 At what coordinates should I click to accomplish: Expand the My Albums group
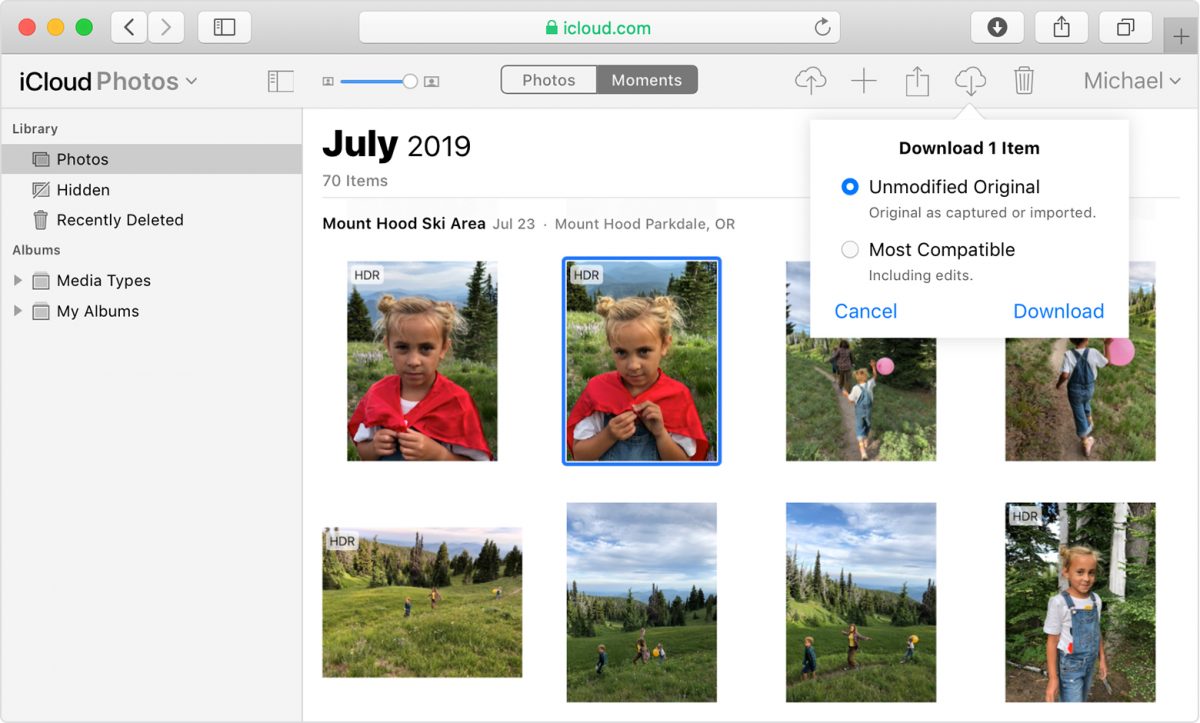tap(17, 311)
